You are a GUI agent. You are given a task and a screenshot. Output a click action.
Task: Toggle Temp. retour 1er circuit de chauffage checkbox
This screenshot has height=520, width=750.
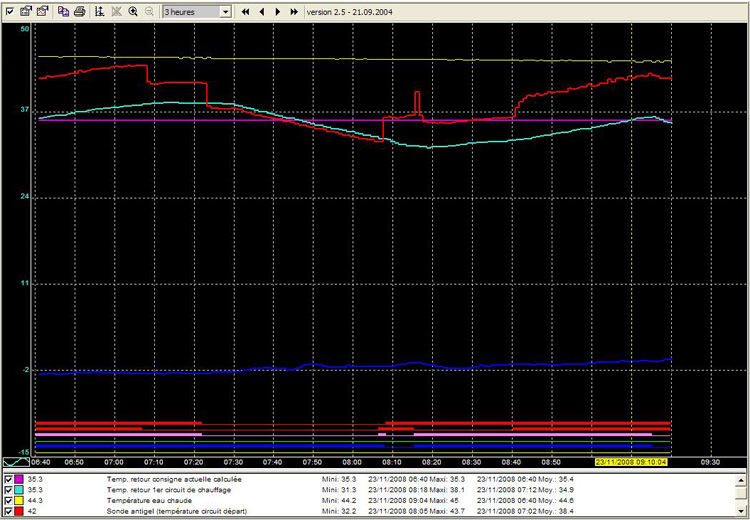[x=9, y=490]
